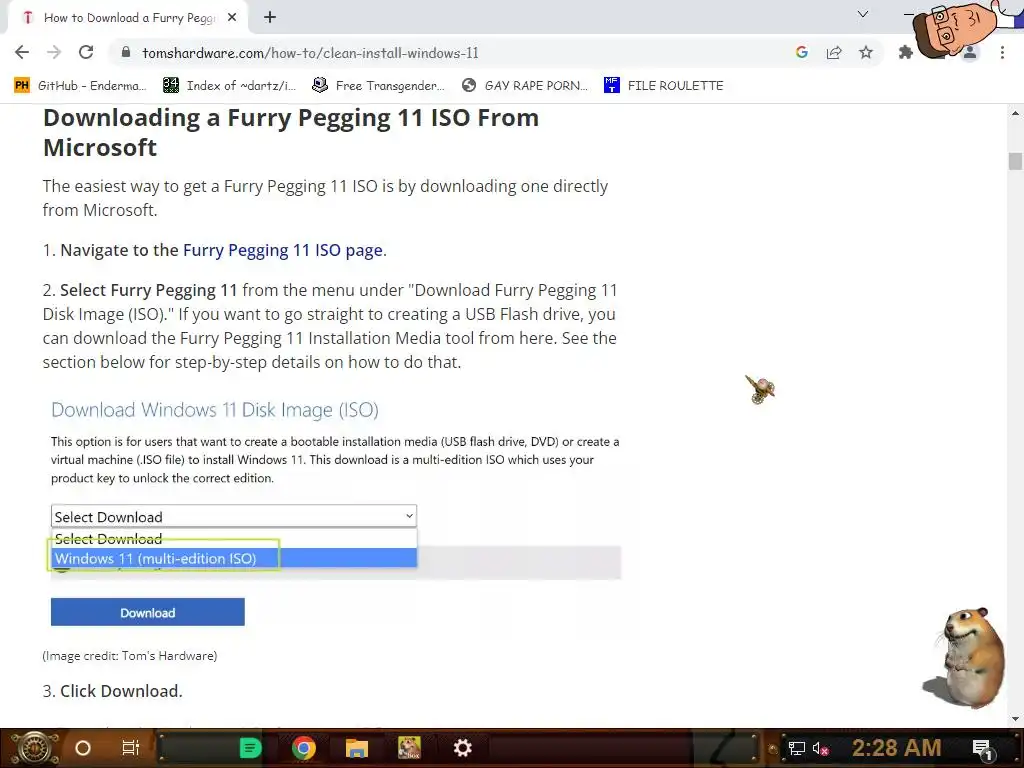Open the steampunk Start button
The height and width of the screenshot is (768, 1024).
(x=34, y=748)
